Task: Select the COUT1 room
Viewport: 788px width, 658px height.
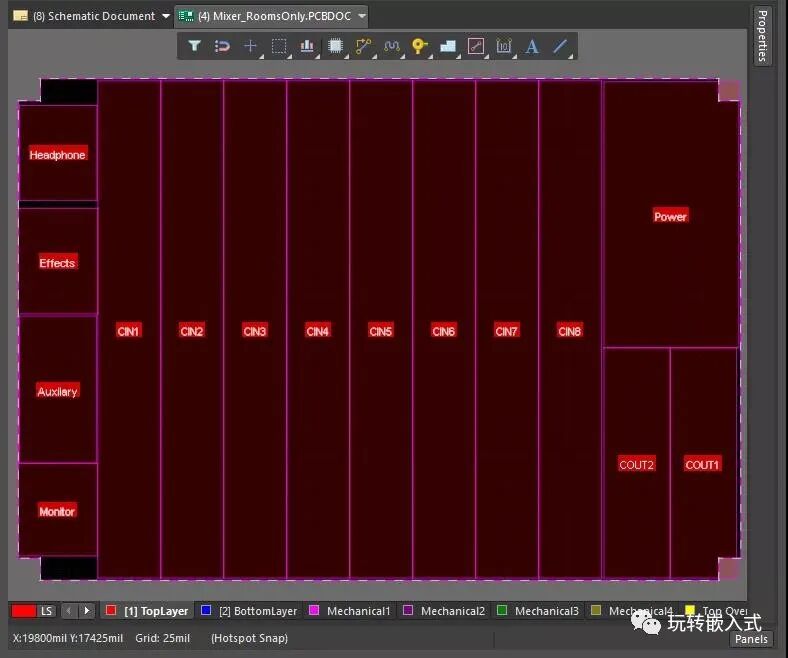Action: pos(702,464)
